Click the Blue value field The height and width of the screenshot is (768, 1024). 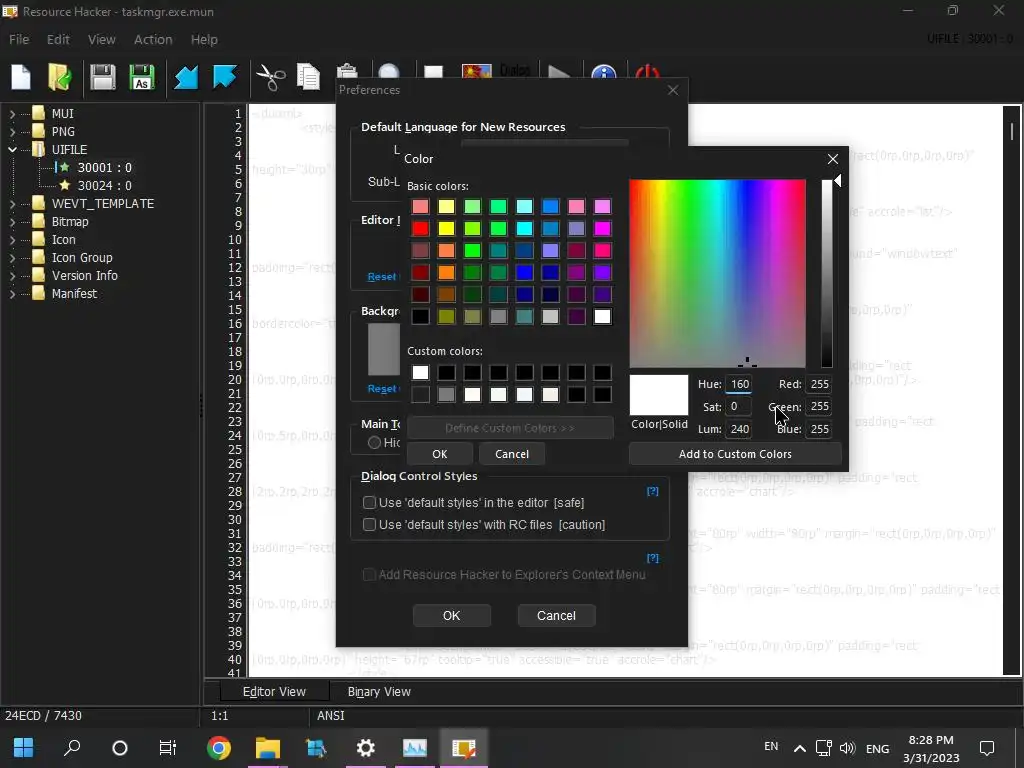(x=819, y=429)
